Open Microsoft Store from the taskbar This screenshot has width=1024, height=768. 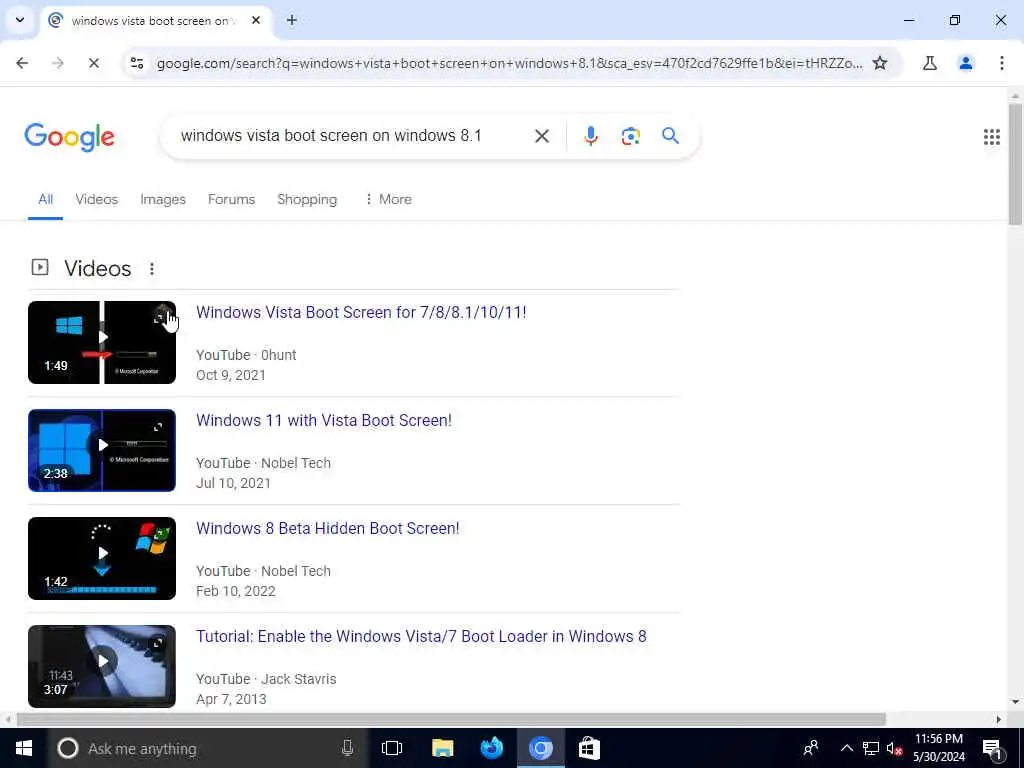point(589,748)
